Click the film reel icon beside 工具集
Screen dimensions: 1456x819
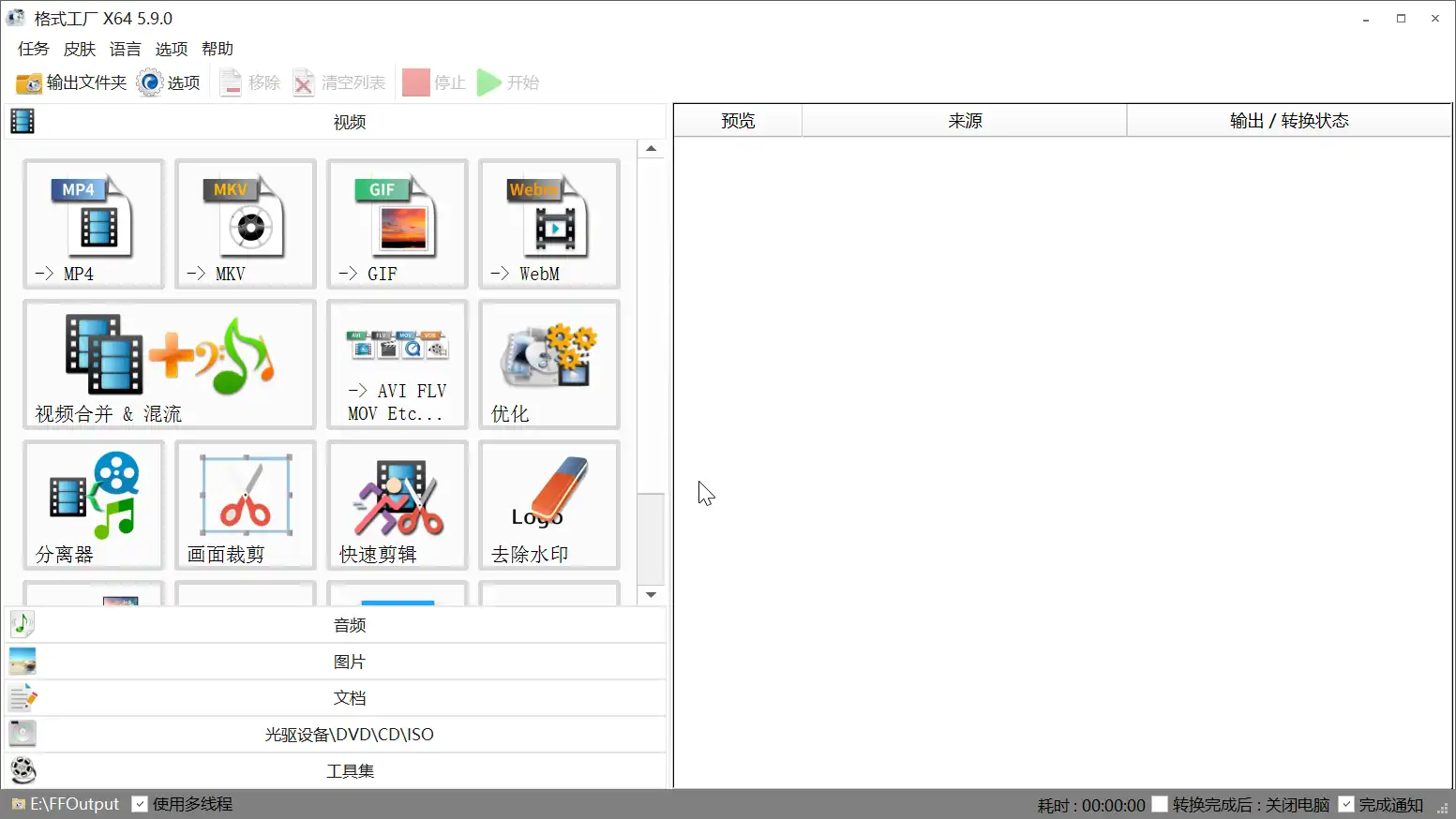click(23, 770)
